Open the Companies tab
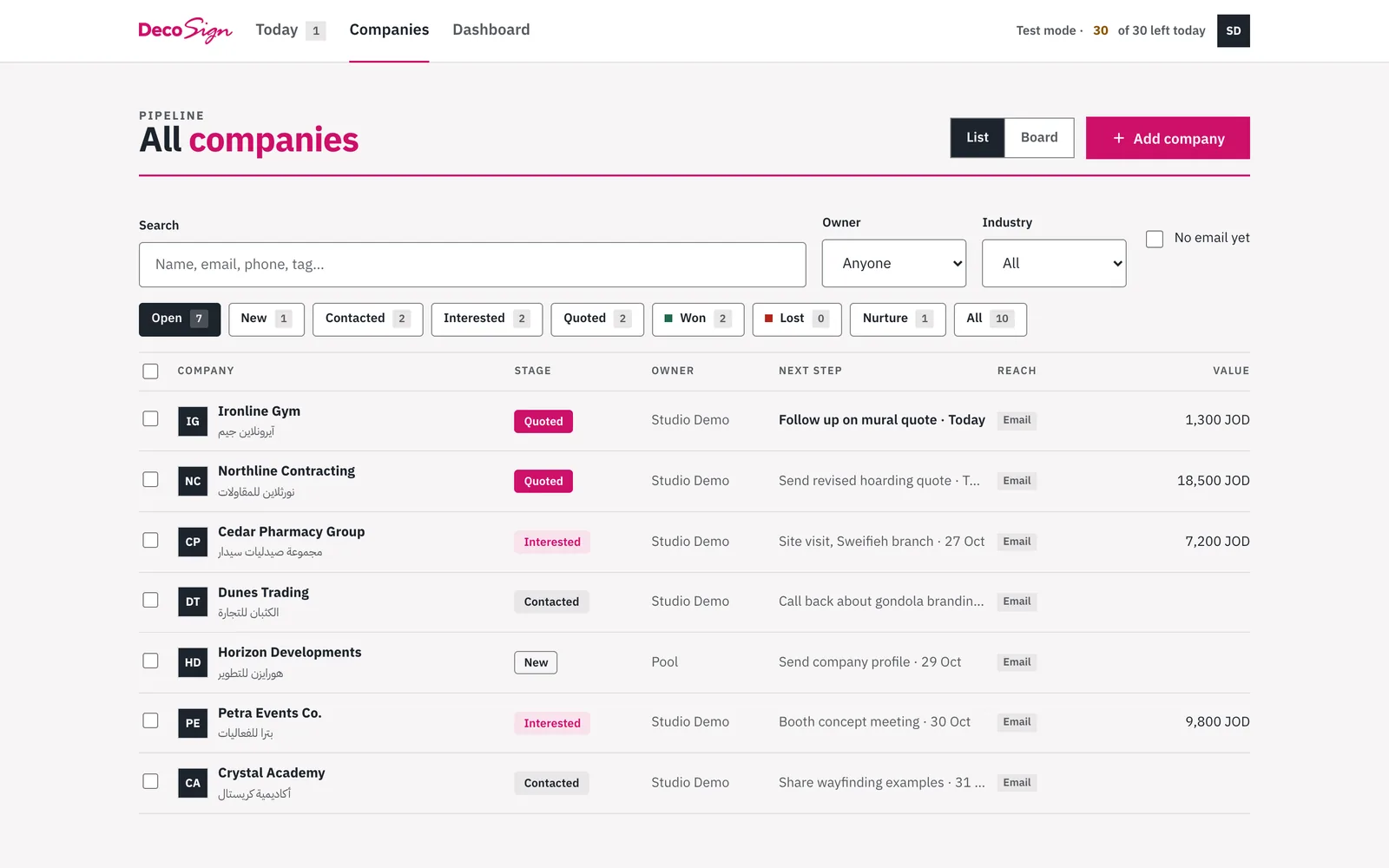The height and width of the screenshot is (868, 1389). click(389, 30)
